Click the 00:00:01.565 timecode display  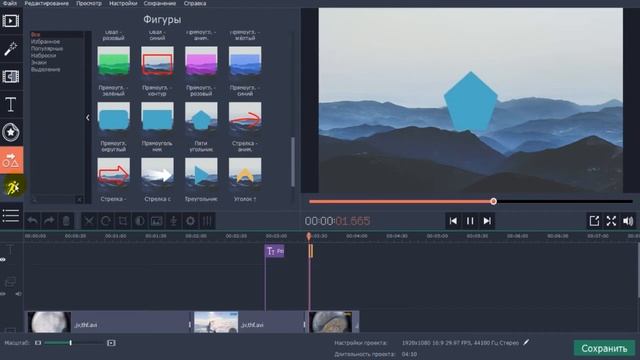337,221
